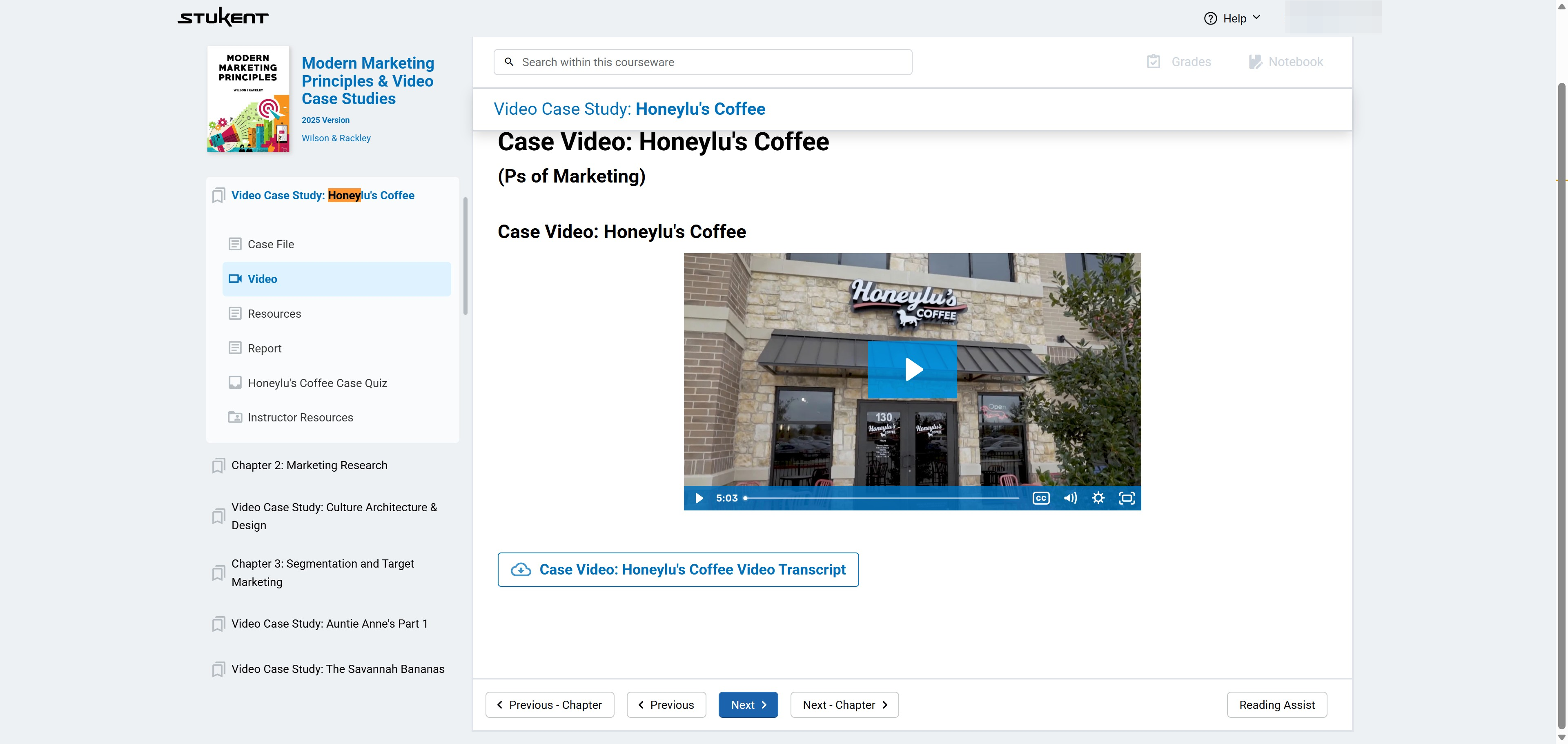Click the page scrollbar down arrow
Screen dimensions: 1568x744
1561,737
